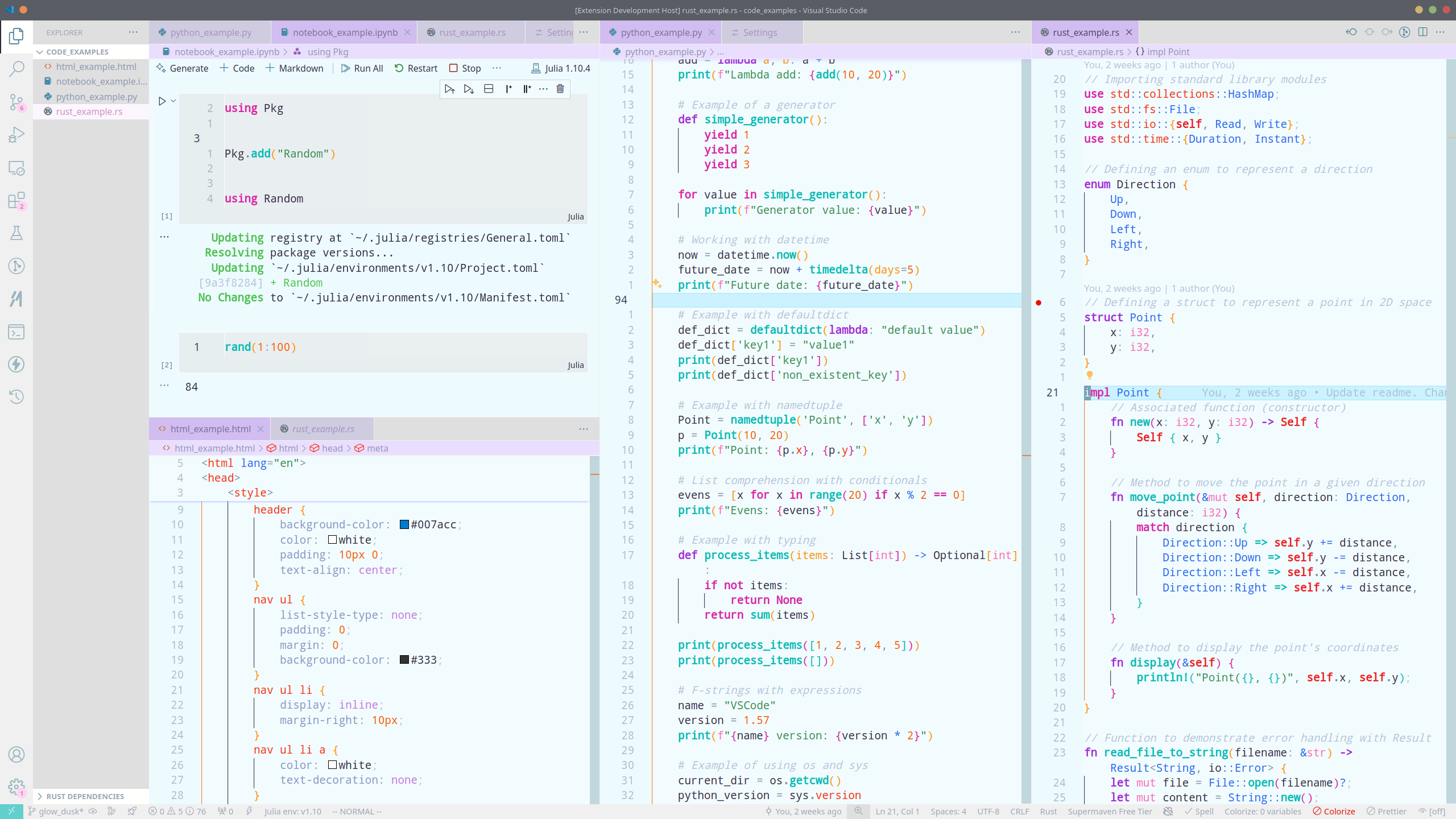This screenshot has height=819, width=1456.
Task: Switch to the notebook_example.ipynb tab
Action: 345,32
